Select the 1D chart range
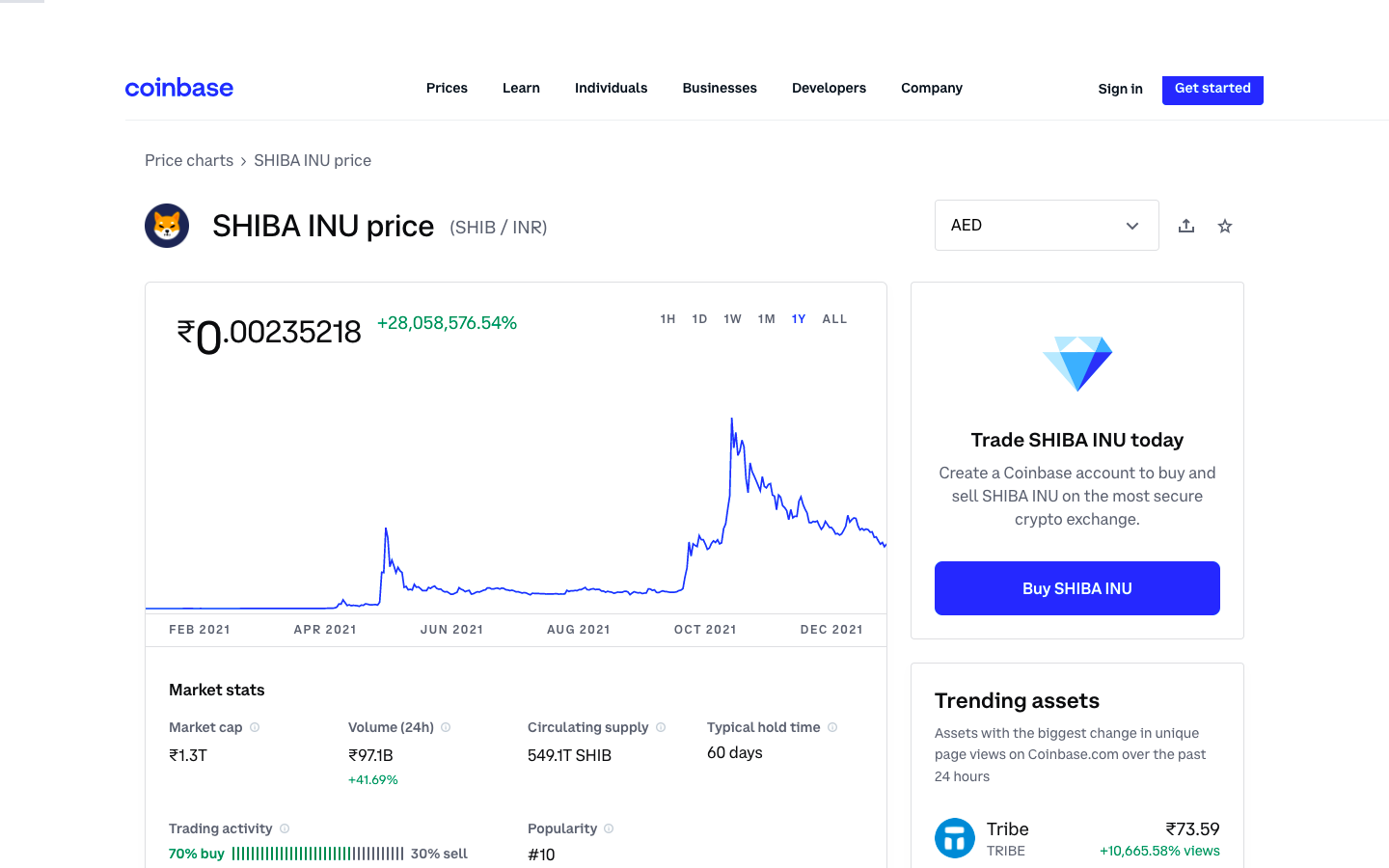The width and height of the screenshot is (1389, 868). coord(700,319)
